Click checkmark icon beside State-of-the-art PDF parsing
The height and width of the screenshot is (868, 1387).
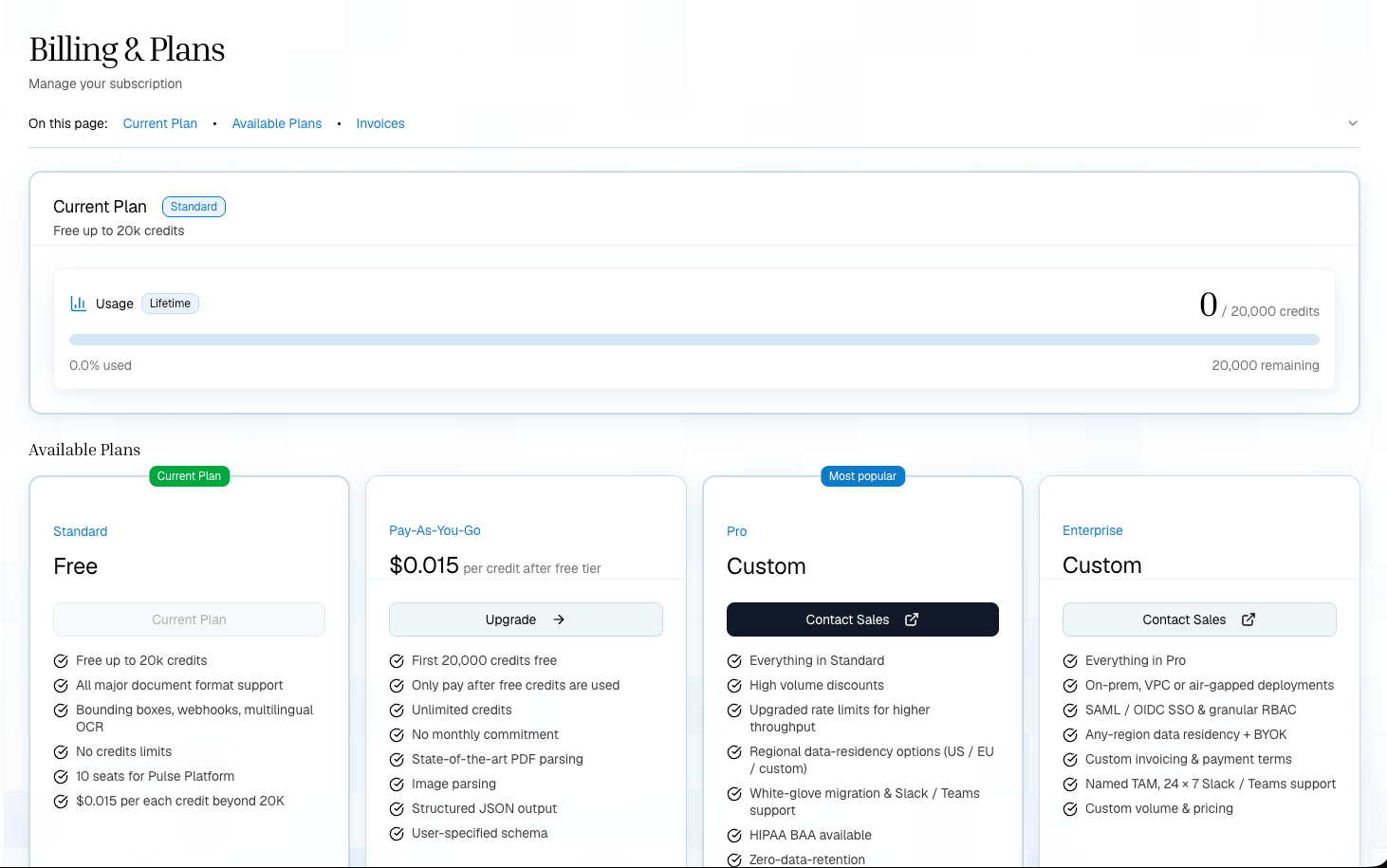397,760
